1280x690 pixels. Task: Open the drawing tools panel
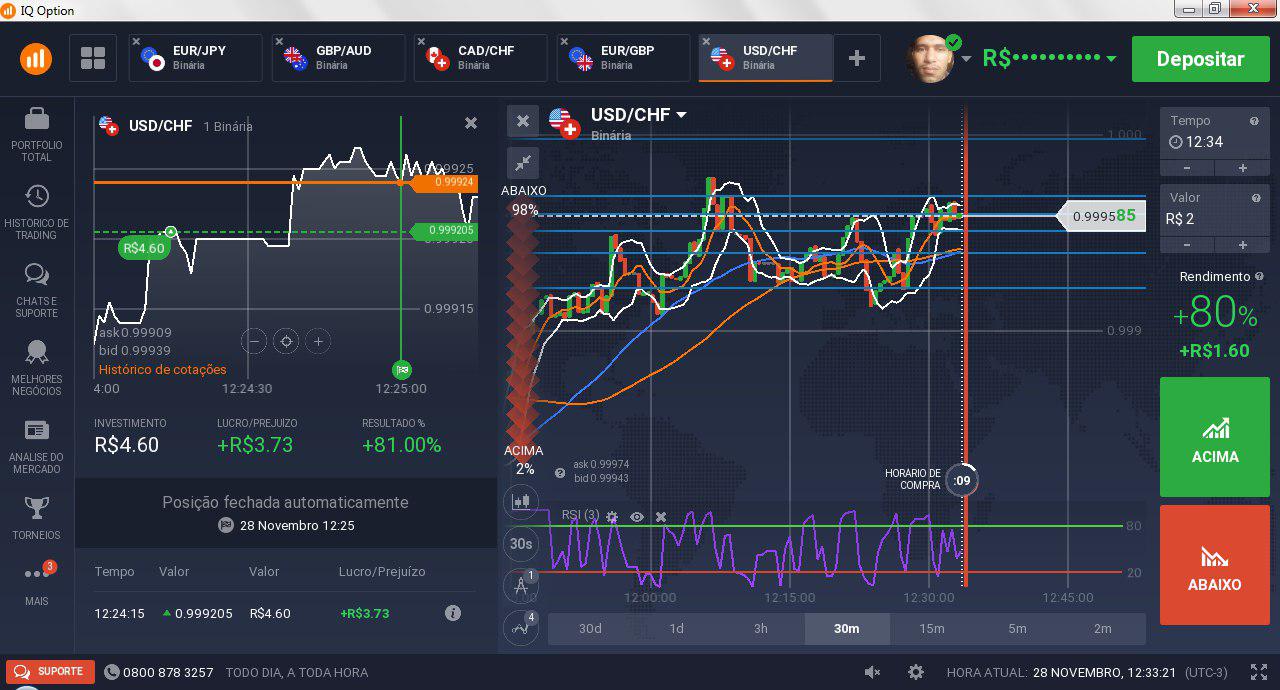point(521,586)
